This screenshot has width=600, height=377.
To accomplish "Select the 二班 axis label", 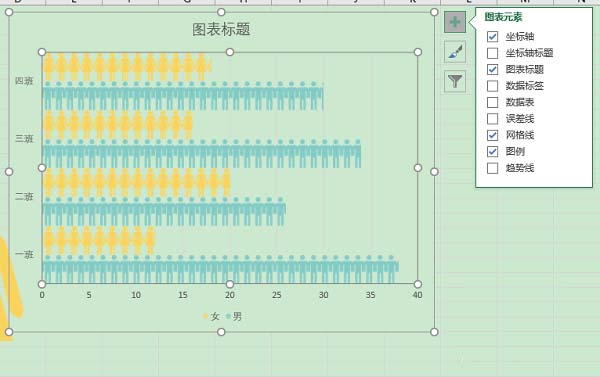I will coord(24,197).
